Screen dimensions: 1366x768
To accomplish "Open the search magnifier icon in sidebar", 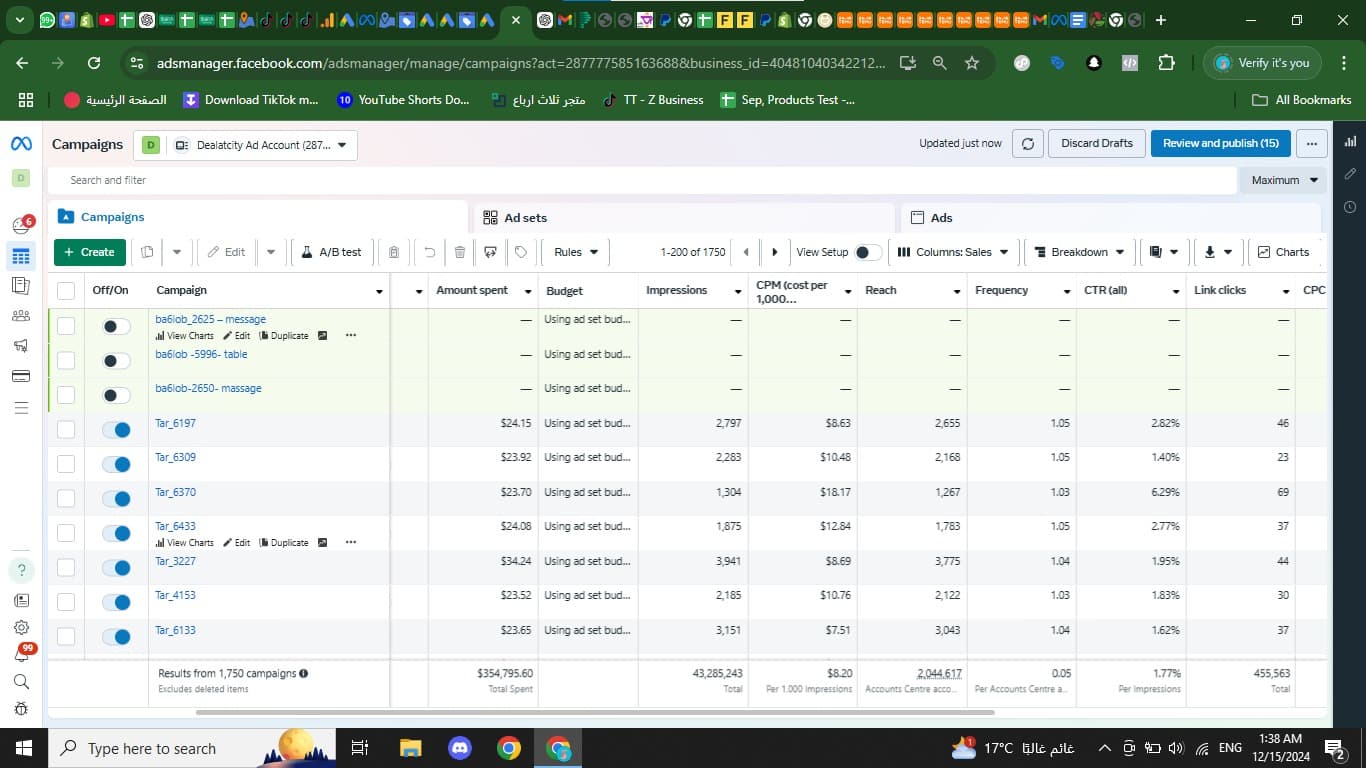I will 21,682.
